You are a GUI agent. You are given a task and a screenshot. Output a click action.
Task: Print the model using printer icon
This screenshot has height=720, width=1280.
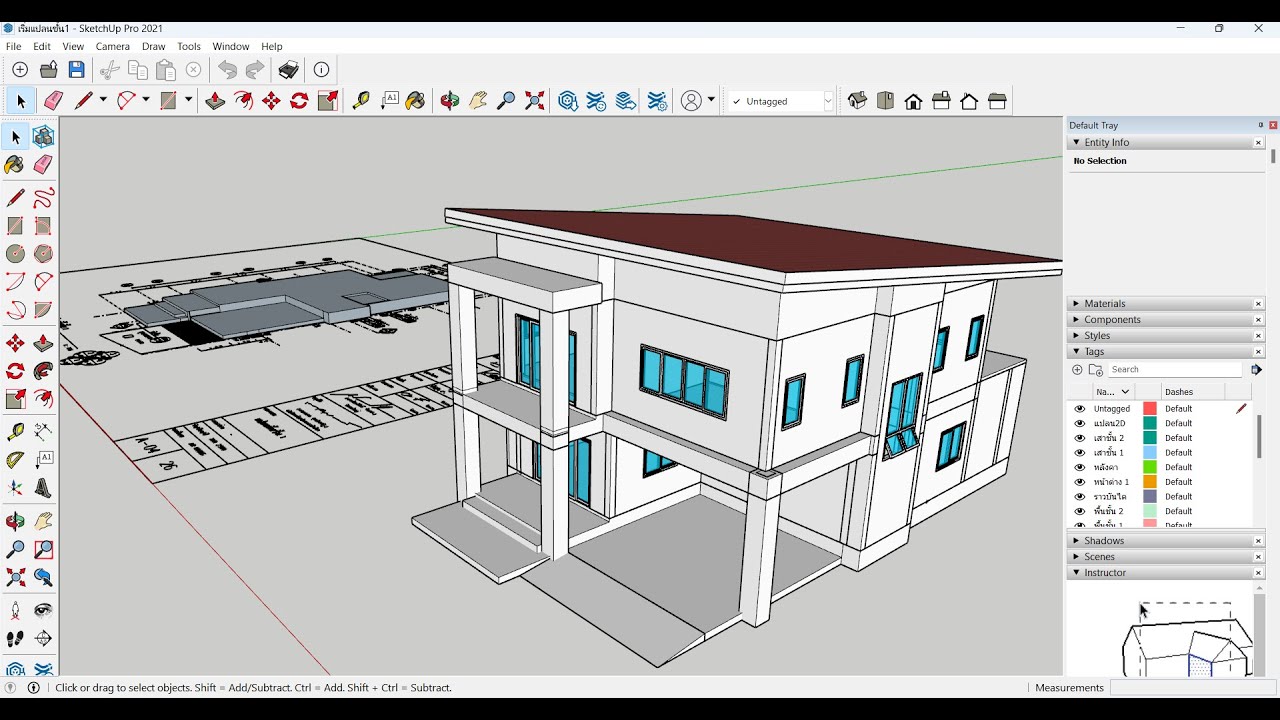pyautogui.click(x=289, y=70)
